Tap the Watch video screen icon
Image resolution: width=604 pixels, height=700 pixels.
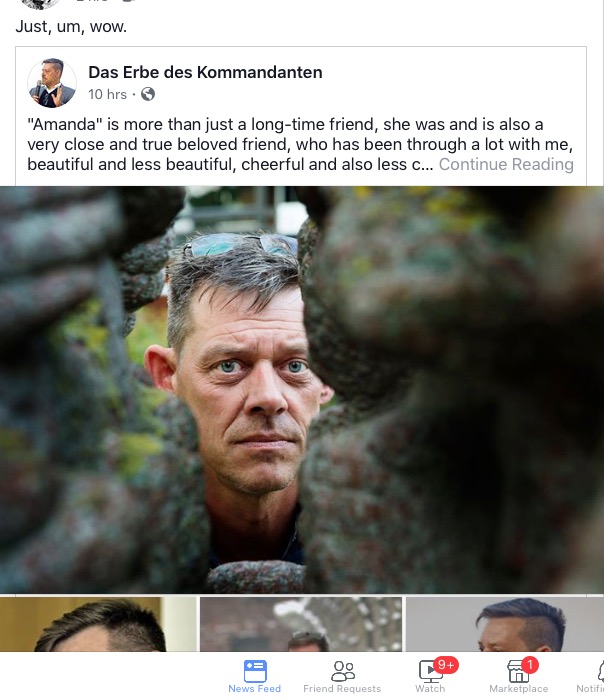(x=430, y=671)
